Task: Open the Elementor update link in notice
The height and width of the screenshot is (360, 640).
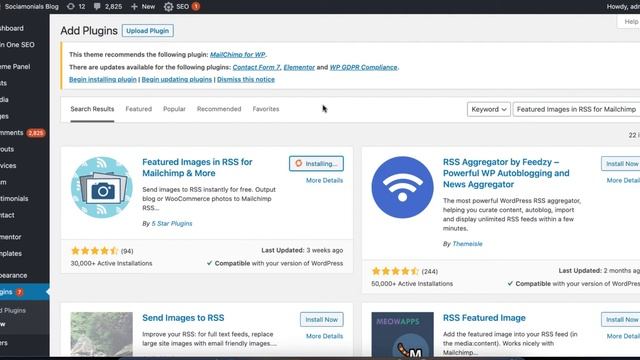Action: pos(299,67)
